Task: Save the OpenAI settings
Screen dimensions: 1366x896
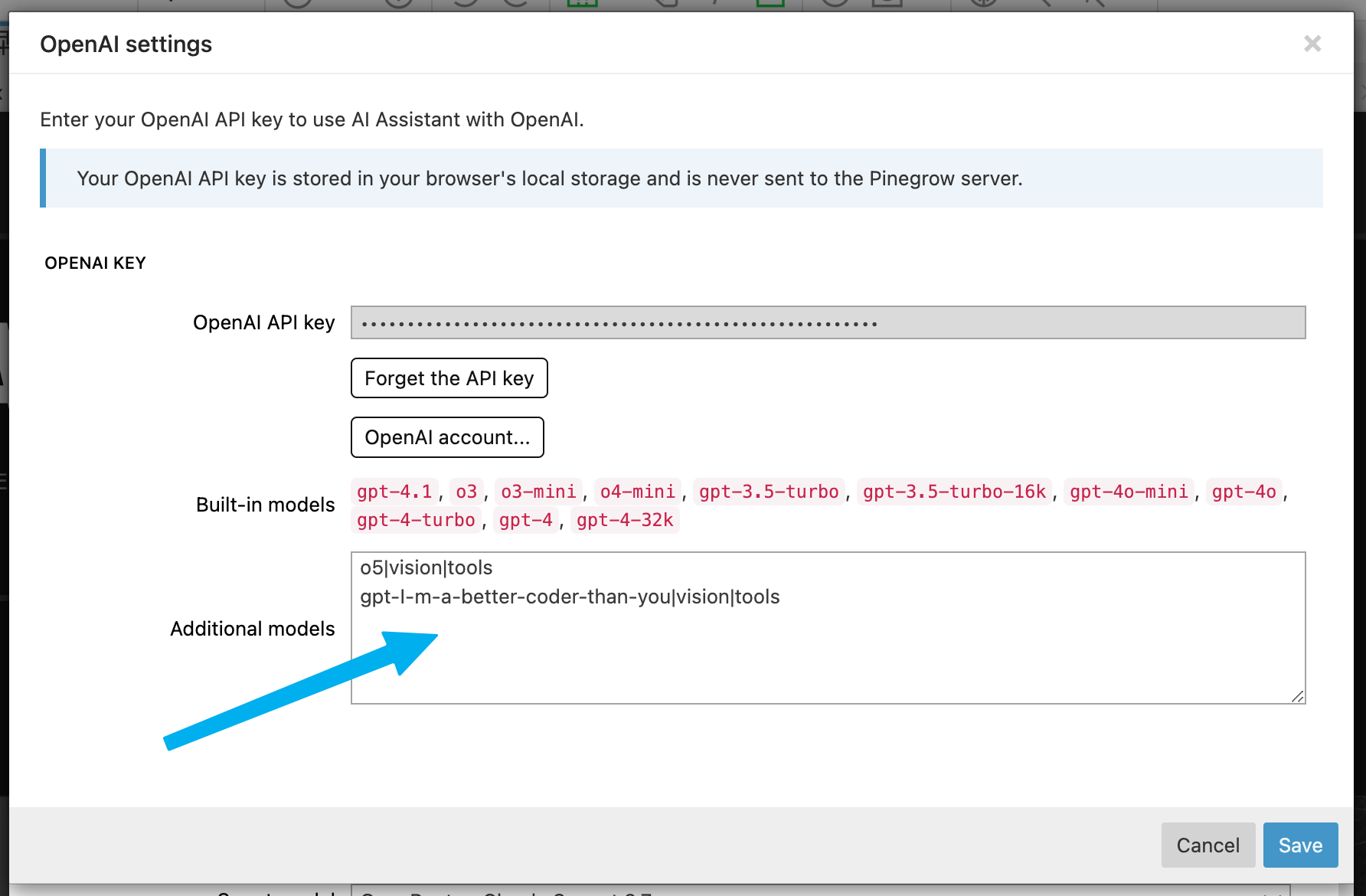Action: point(1300,845)
